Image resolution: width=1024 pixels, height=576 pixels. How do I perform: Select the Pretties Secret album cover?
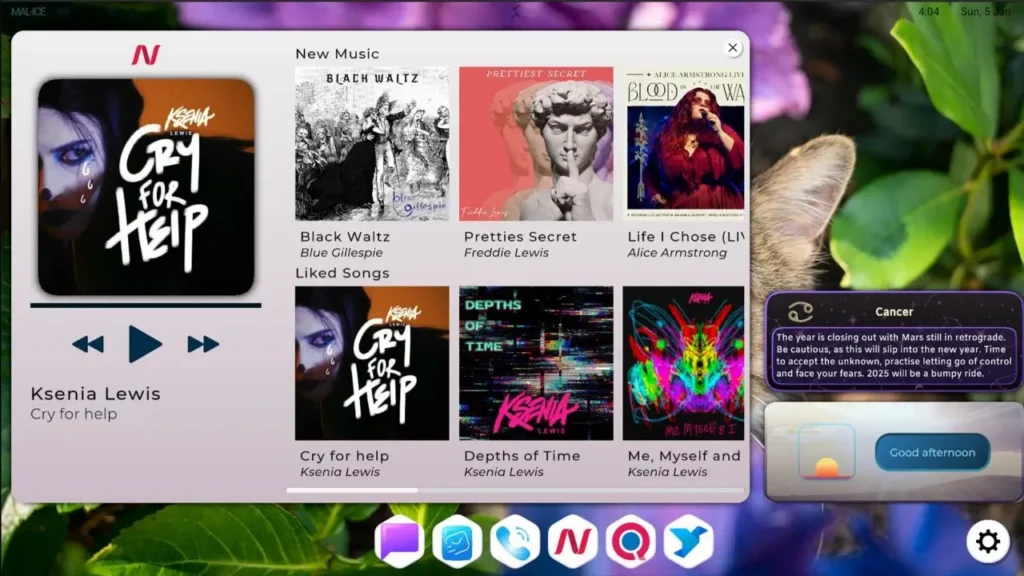coord(536,144)
